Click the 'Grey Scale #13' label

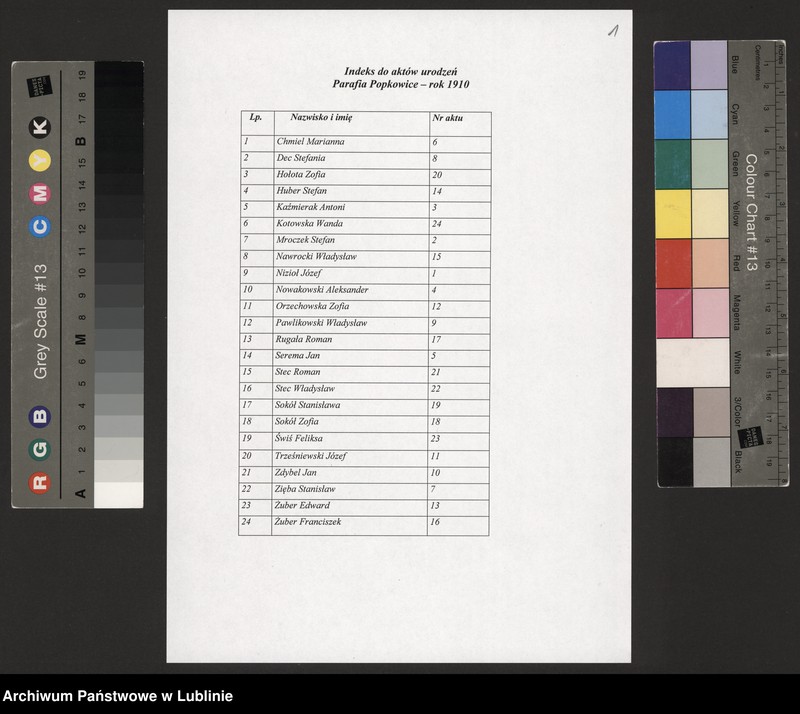pyautogui.click(x=40, y=322)
